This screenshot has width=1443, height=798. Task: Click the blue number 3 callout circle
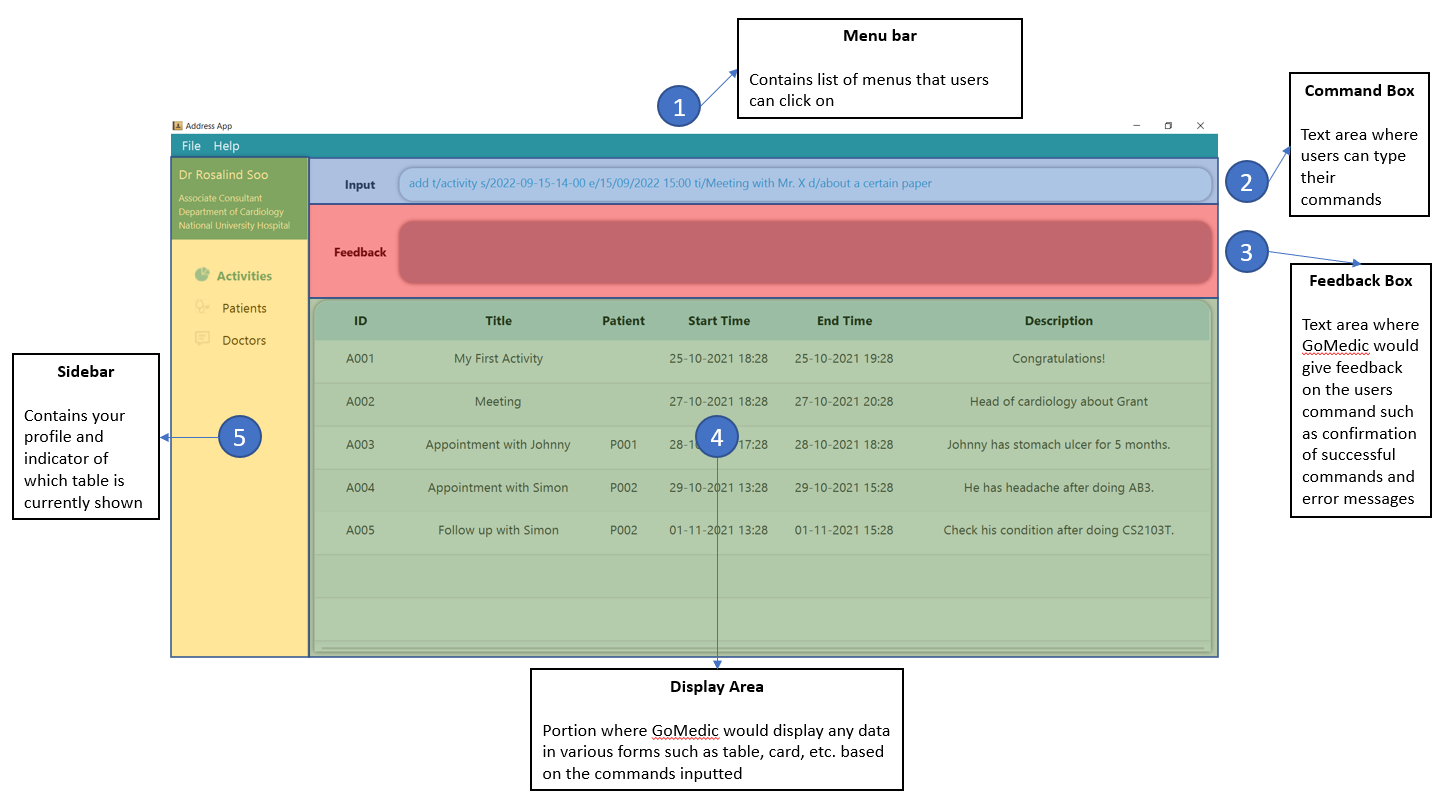tap(1246, 253)
